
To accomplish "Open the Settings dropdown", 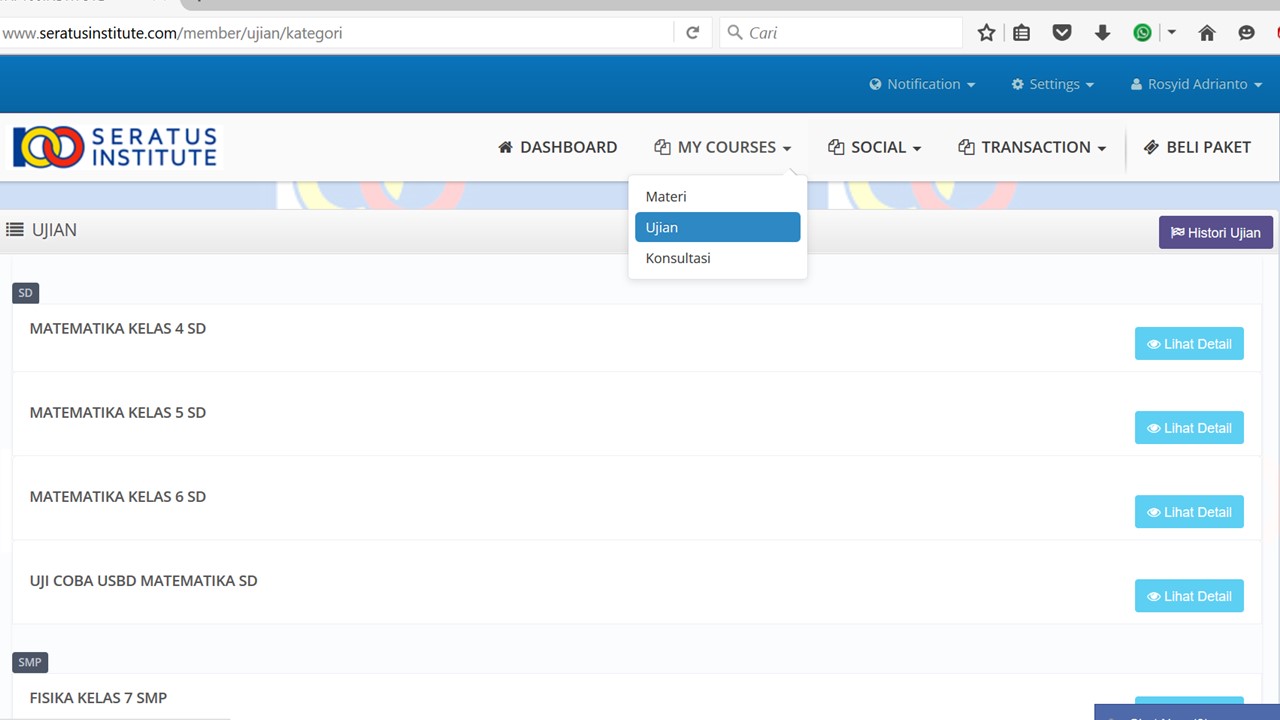I will point(1053,84).
